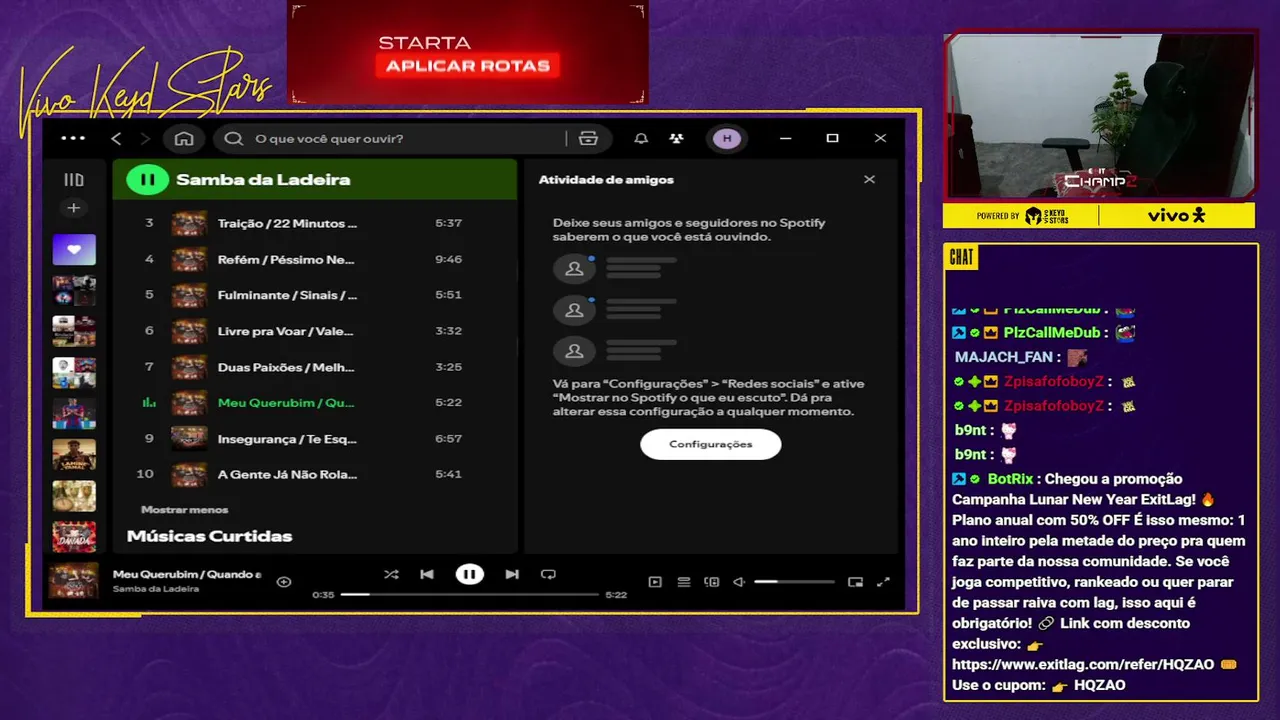Select track 'Livre pra Voar / Vale...'
This screenshot has height=720, width=1280.
tap(314, 331)
